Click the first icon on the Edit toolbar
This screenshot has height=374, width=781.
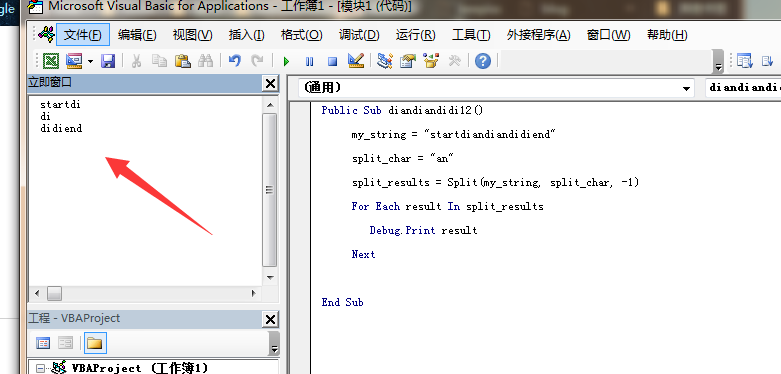(x=745, y=61)
